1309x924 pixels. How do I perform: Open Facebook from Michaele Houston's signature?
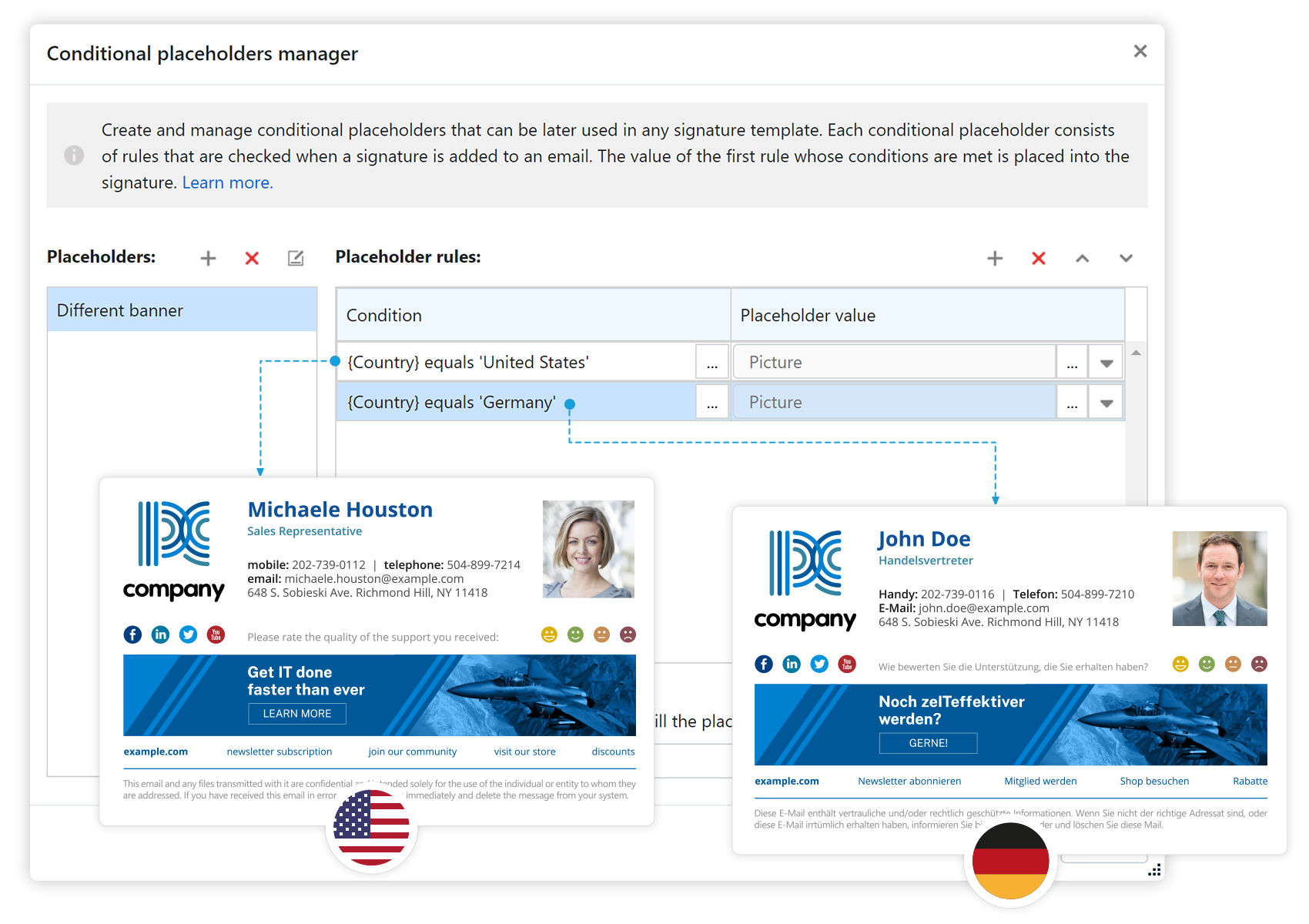(132, 634)
